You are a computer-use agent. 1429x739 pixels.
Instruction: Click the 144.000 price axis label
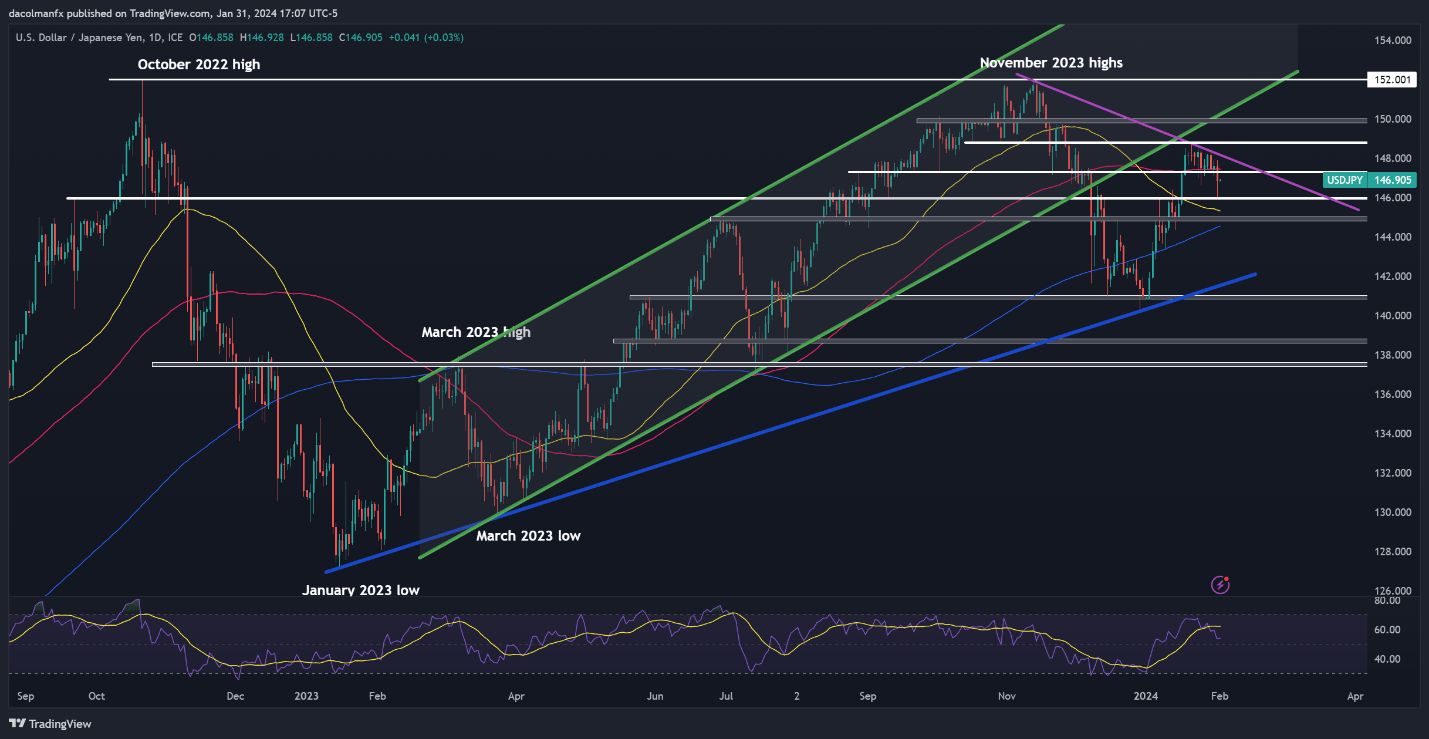tap(1391, 237)
